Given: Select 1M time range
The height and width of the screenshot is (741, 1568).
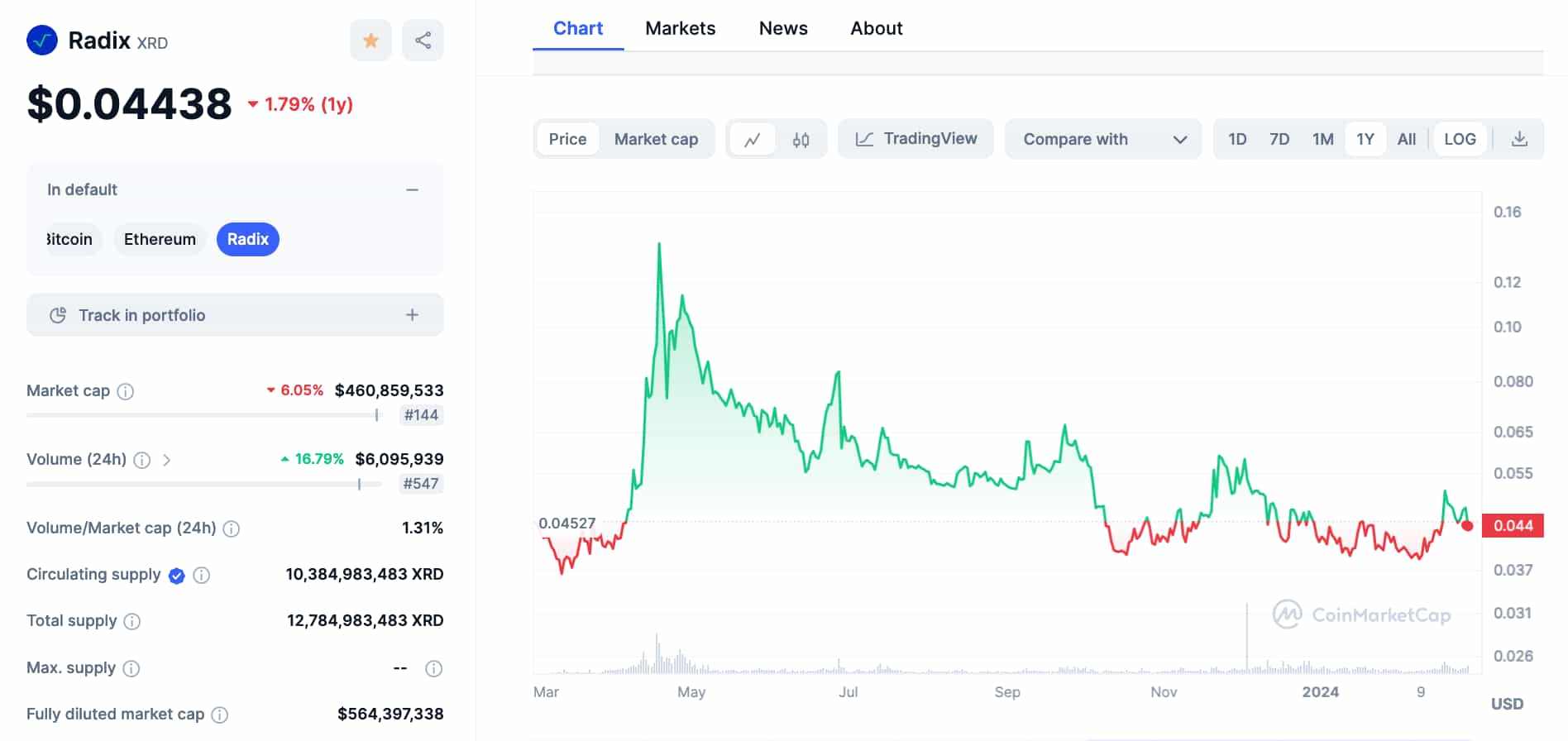Looking at the screenshot, I should tap(1322, 139).
